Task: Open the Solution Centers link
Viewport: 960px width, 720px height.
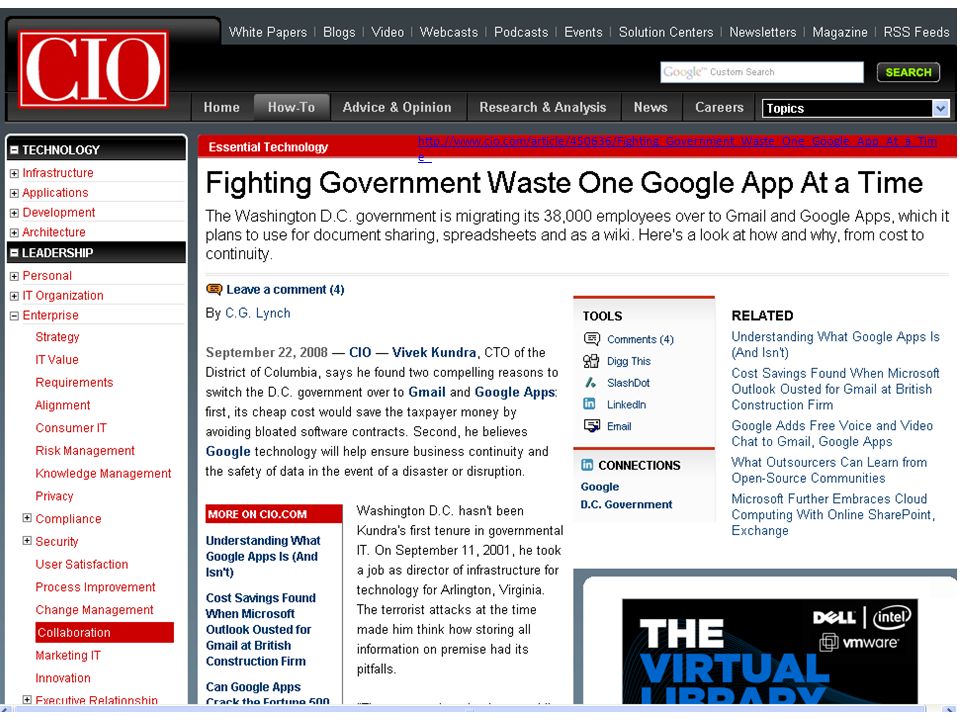Action: 666,32
